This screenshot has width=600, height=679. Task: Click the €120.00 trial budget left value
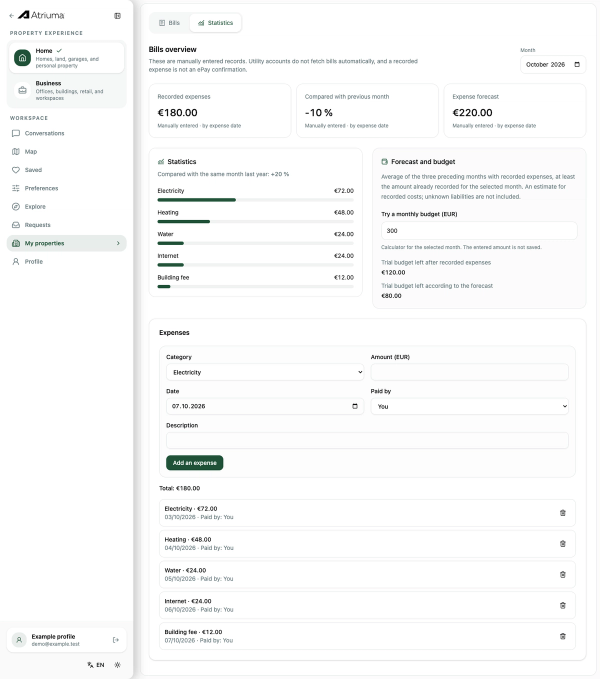click(393, 272)
